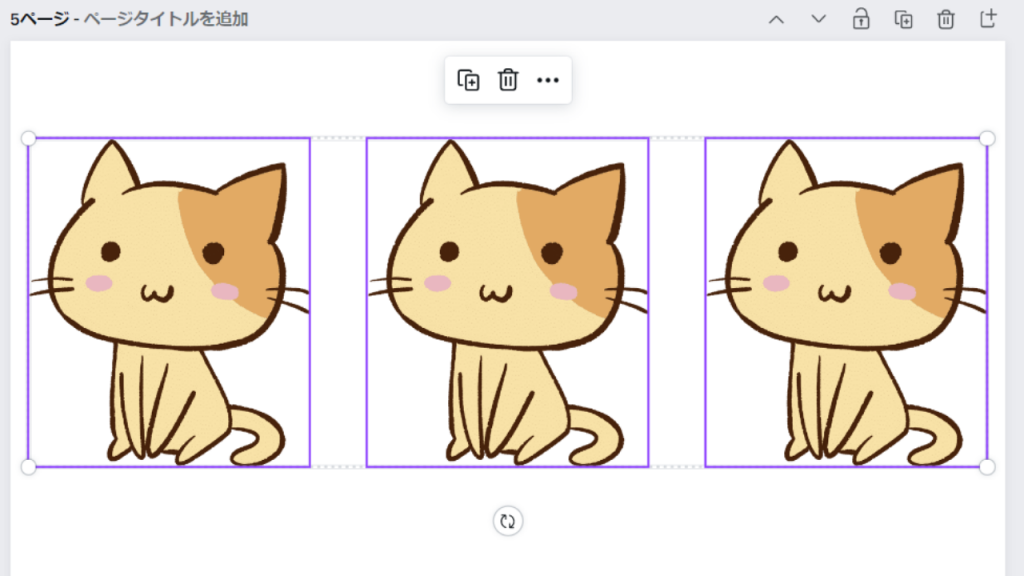The width and height of the screenshot is (1024, 576).
Task: Delete selection via floating toolbar trash
Action: [508, 80]
